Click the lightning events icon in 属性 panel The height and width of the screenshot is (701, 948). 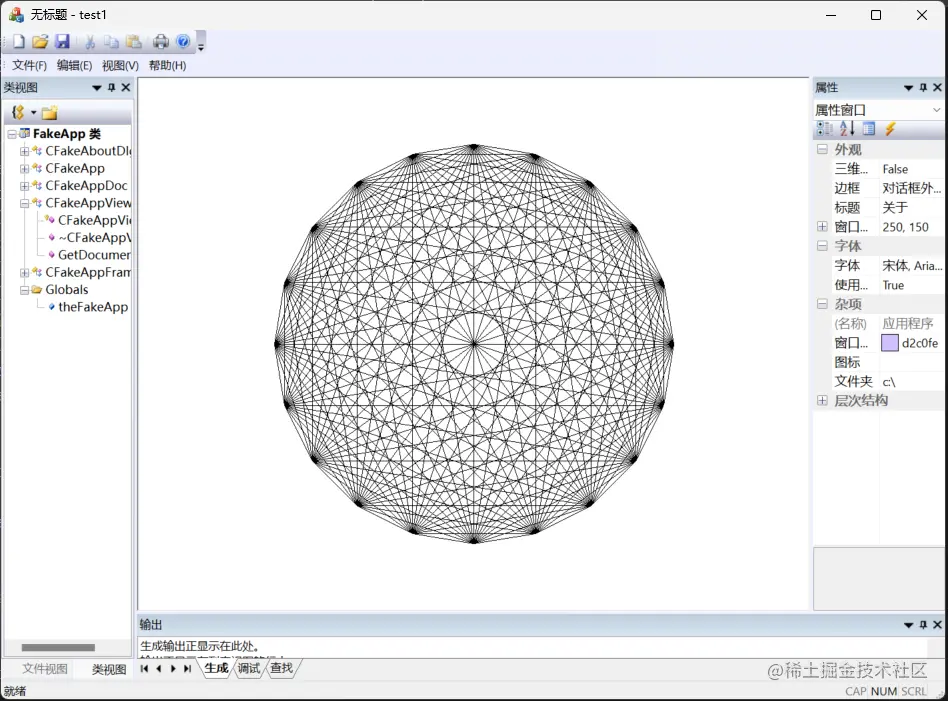pos(890,129)
